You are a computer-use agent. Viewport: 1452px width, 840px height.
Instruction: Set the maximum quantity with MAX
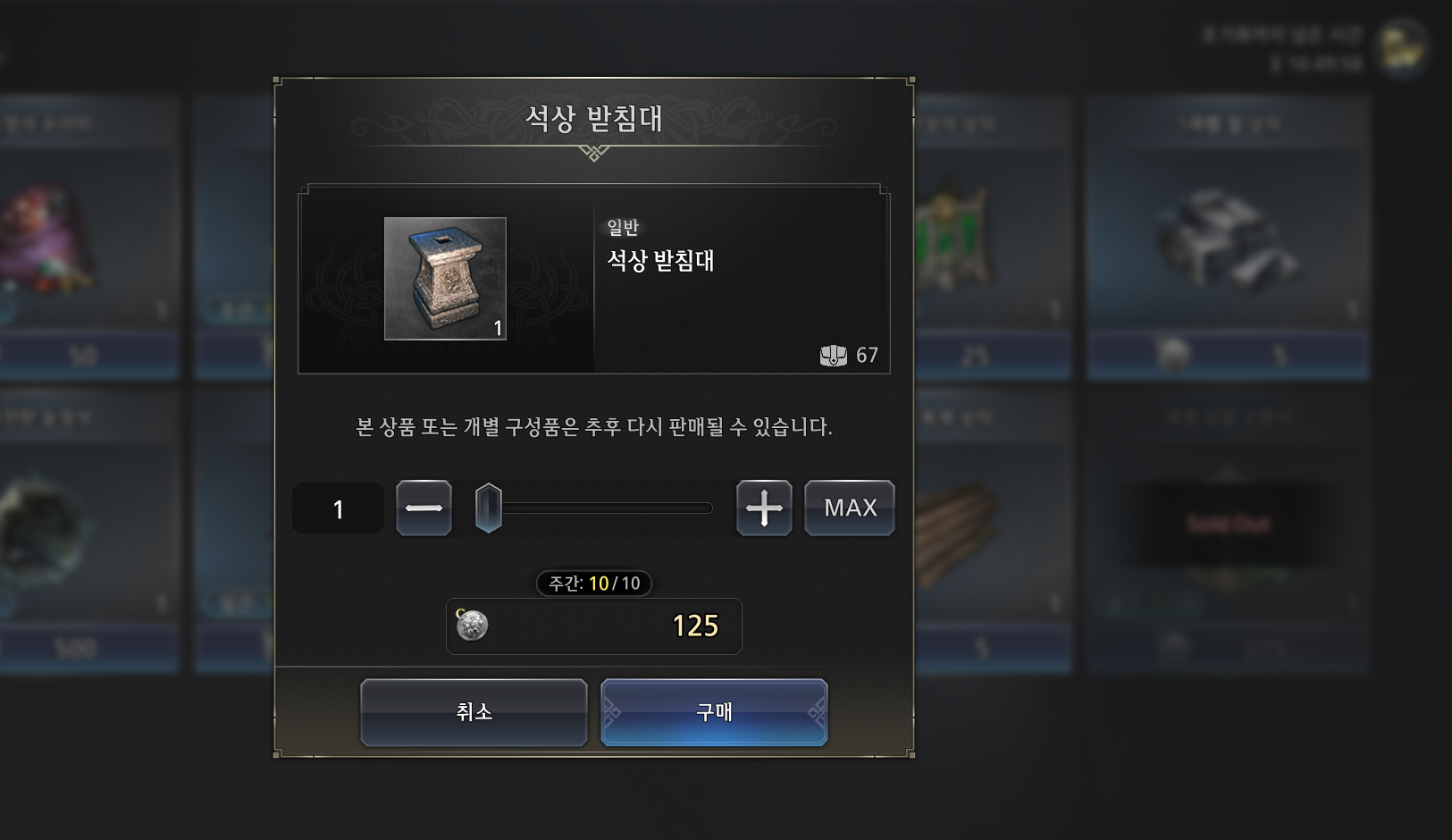click(x=850, y=508)
